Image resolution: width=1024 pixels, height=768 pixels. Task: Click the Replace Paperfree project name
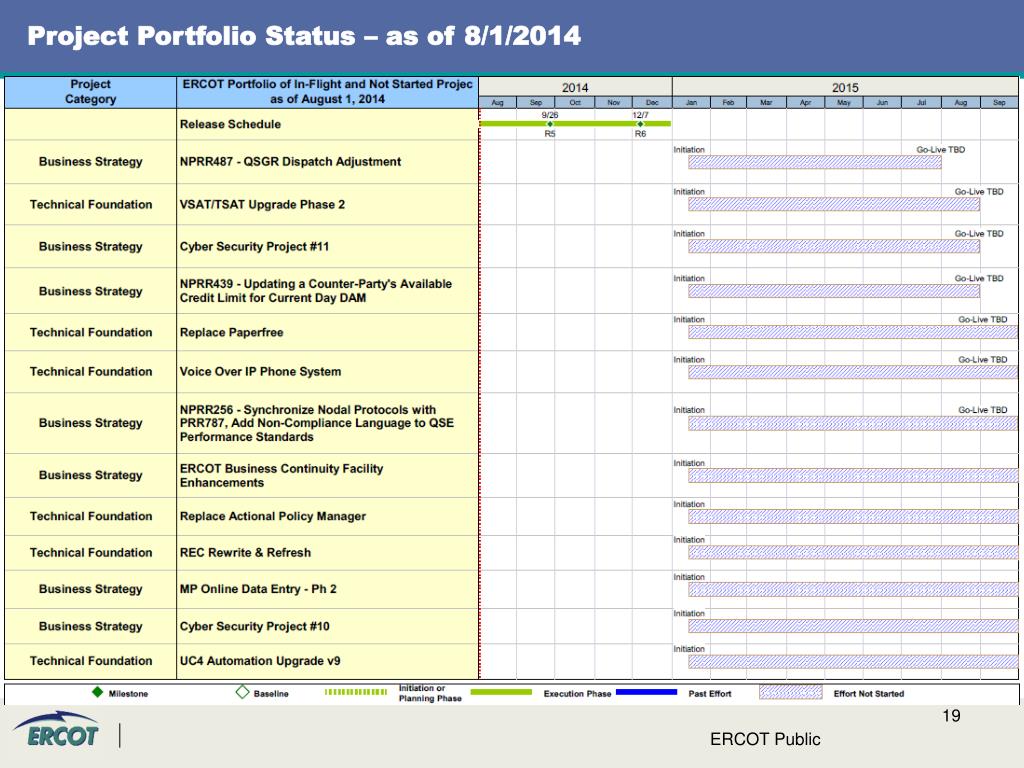pyautogui.click(x=232, y=332)
